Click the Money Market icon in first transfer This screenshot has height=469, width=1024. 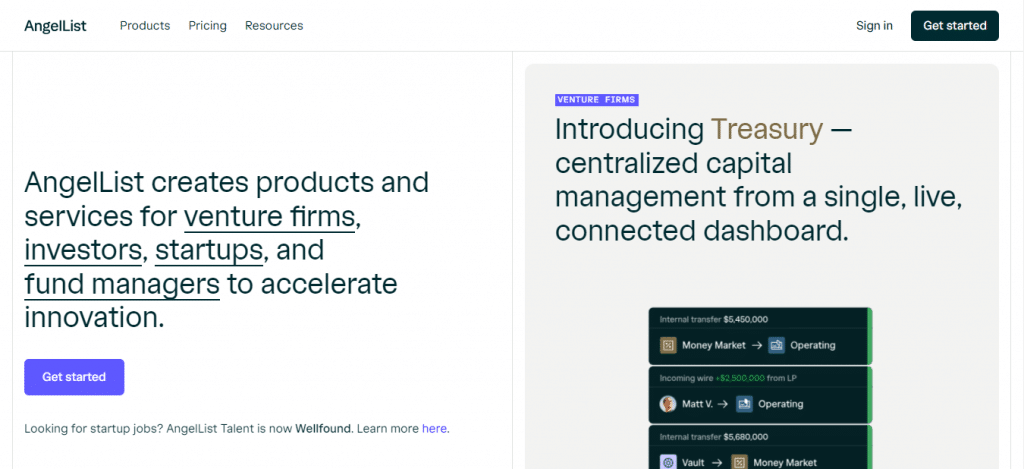tap(668, 345)
